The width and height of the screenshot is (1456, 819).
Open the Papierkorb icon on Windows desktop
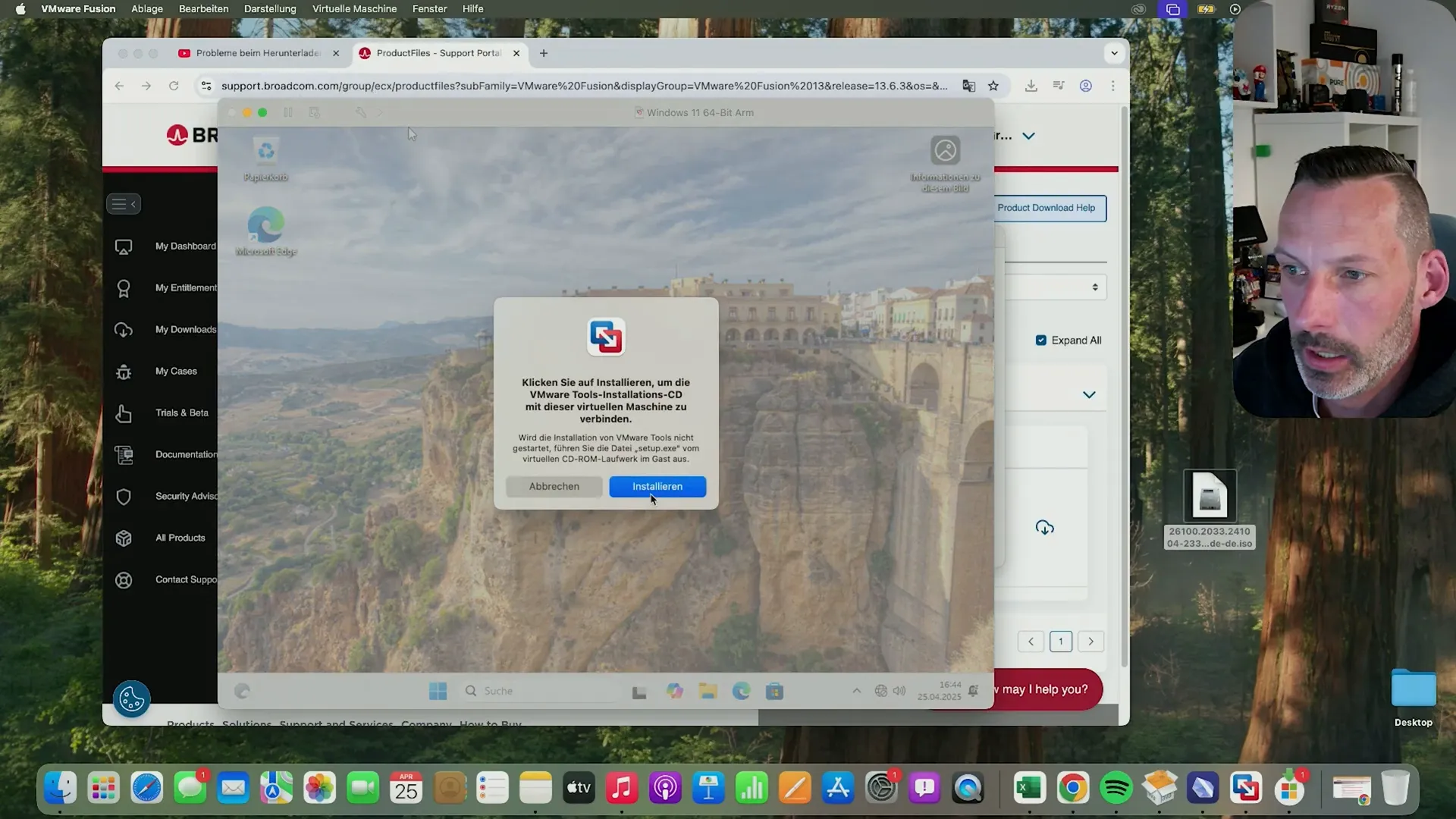[x=266, y=159]
